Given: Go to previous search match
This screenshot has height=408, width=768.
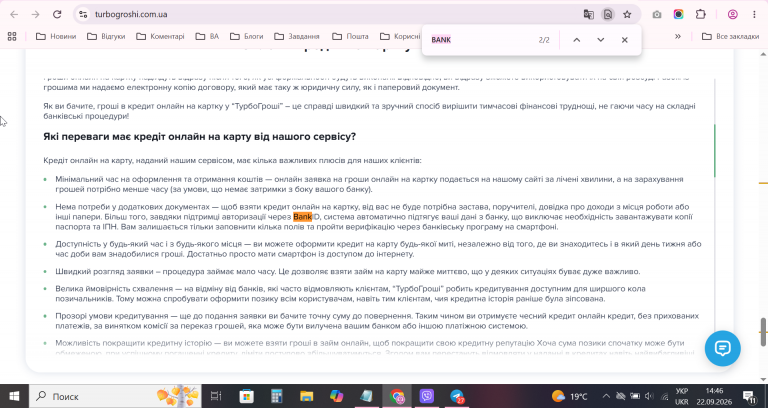Looking at the screenshot, I should click(576, 40).
